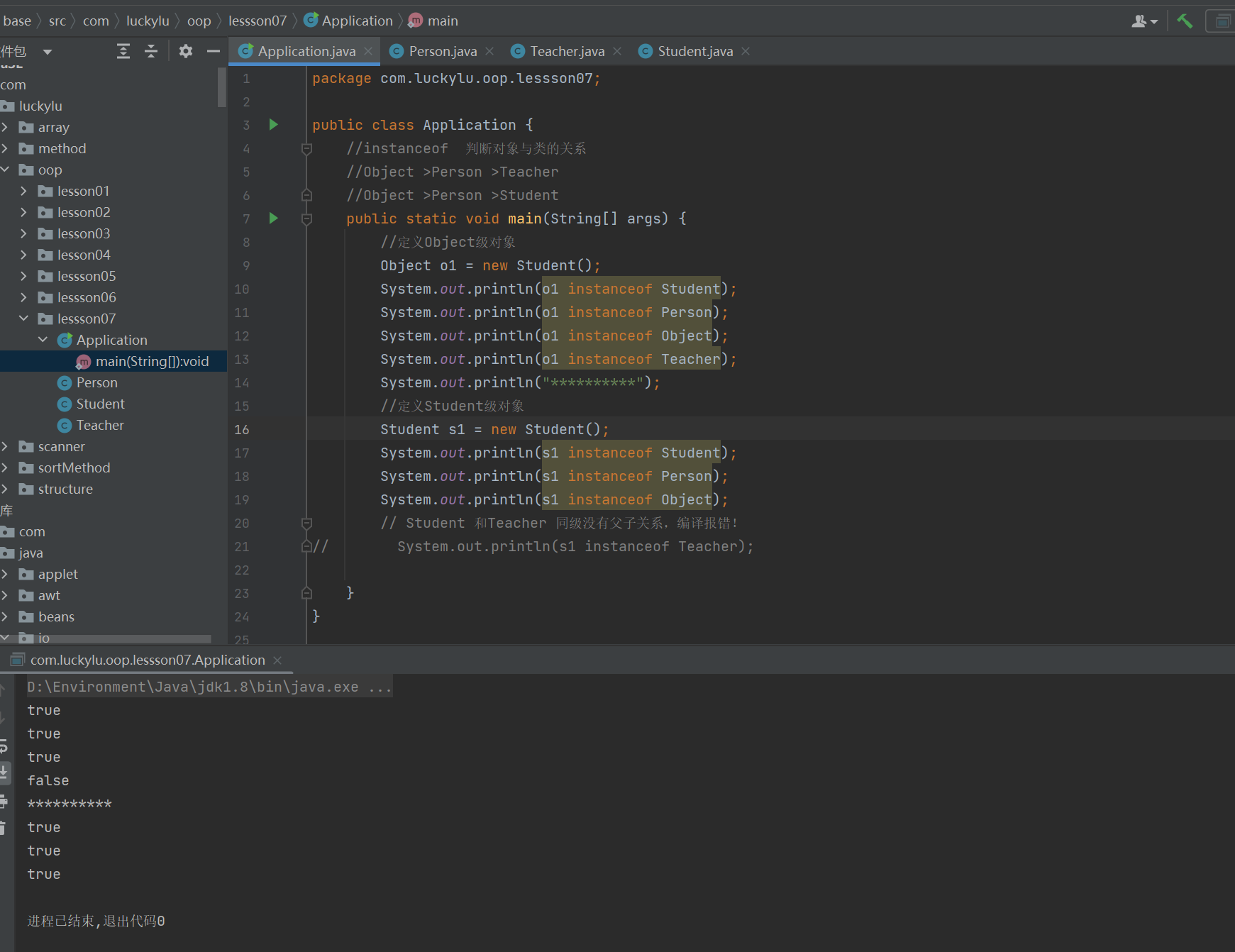
Task: Open the user account icon dropdown
Action: [x=1143, y=21]
